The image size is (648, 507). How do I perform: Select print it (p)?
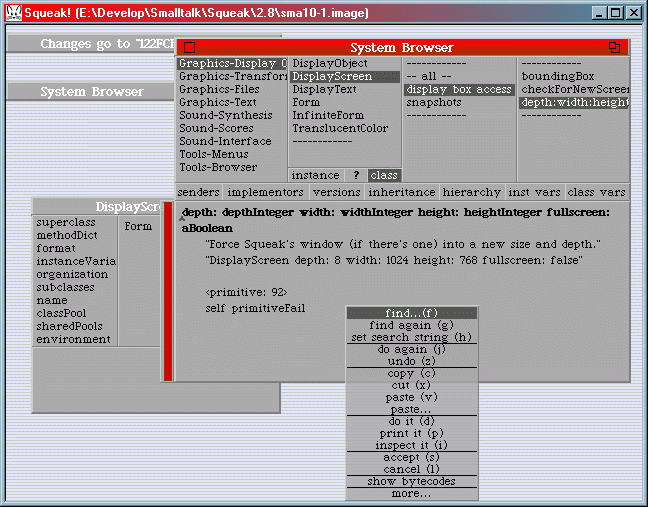[412, 433]
